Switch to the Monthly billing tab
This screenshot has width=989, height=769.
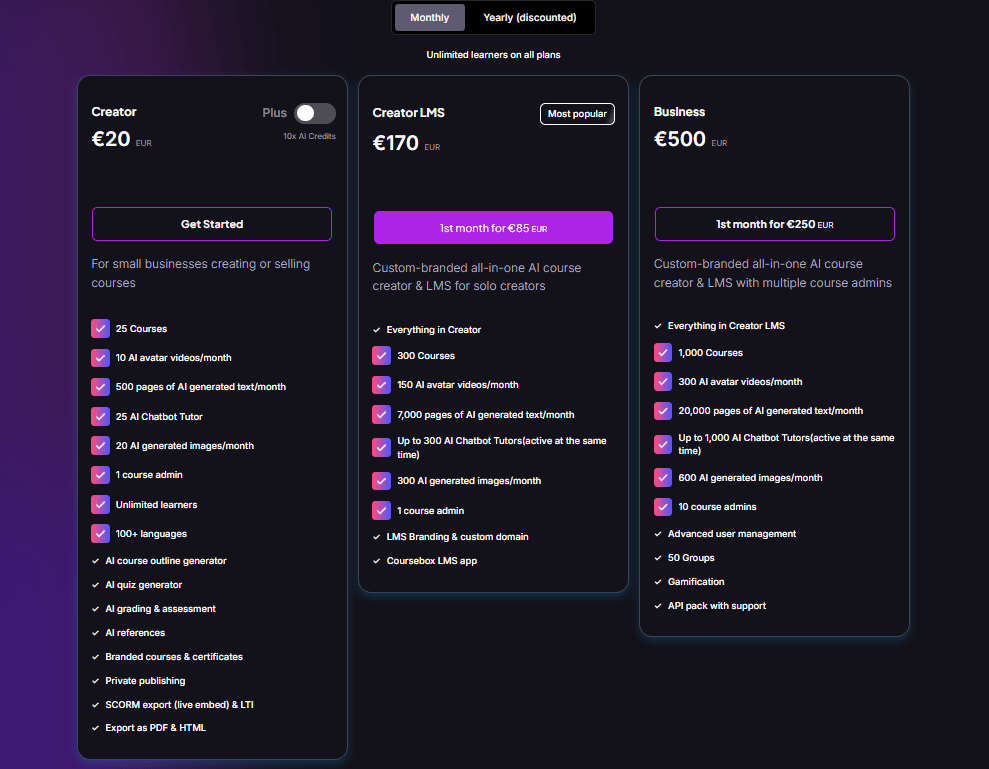pyautogui.click(x=429, y=17)
